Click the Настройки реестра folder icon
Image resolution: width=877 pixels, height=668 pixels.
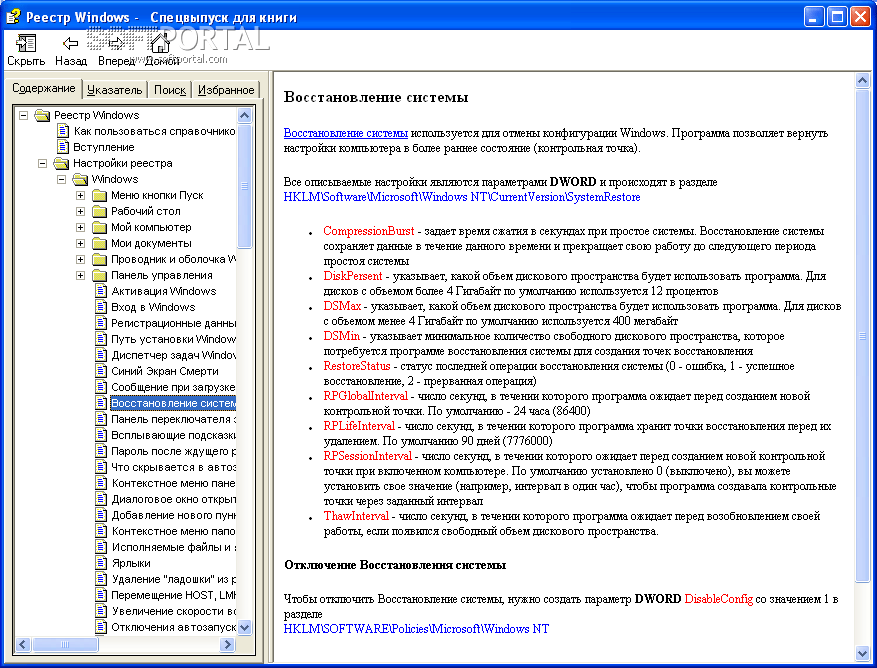(x=62, y=163)
